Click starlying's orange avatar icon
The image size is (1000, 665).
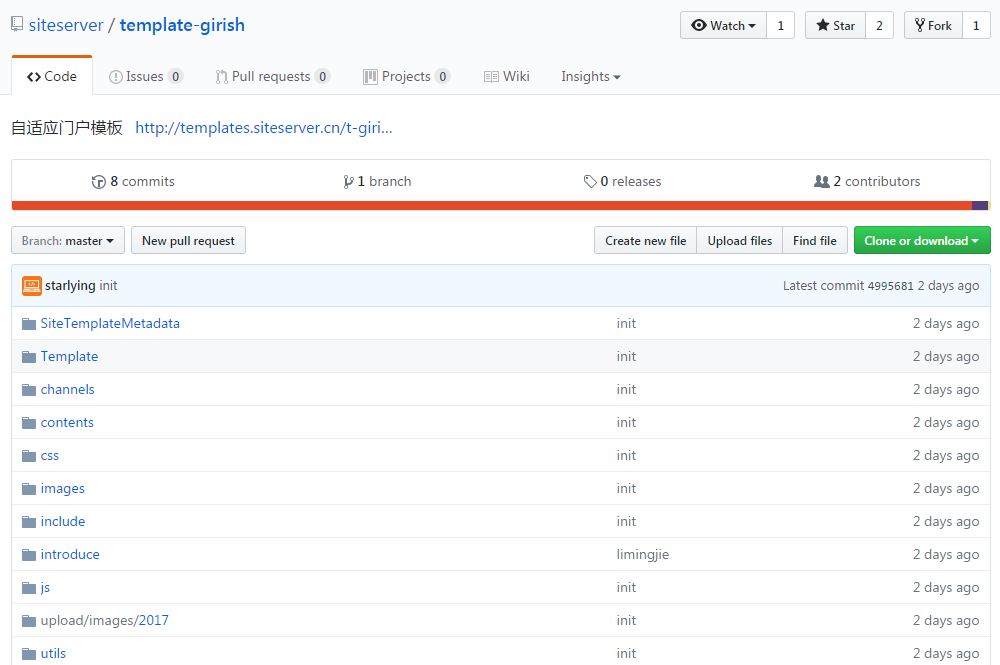point(32,286)
